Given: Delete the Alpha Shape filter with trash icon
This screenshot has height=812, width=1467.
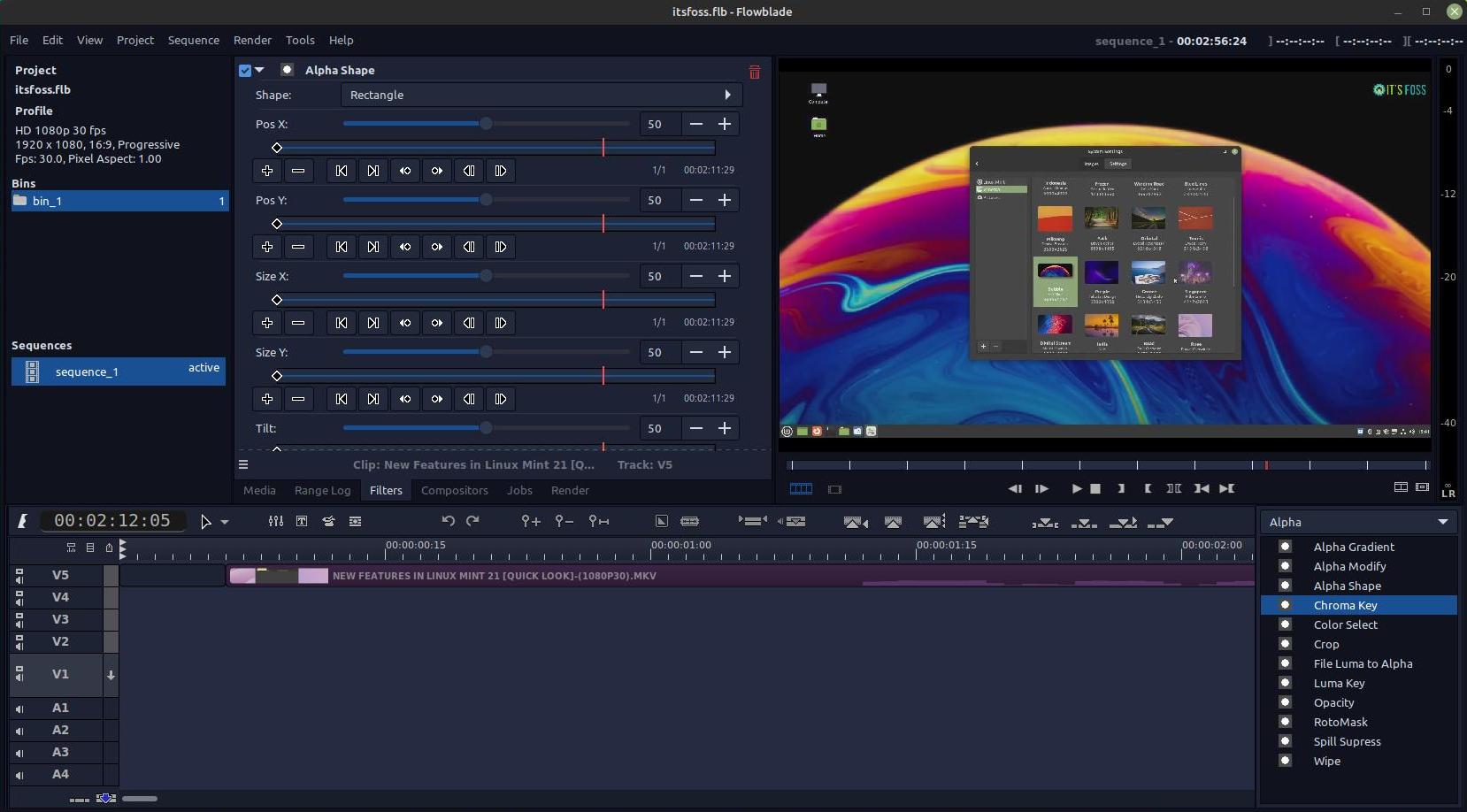Looking at the screenshot, I should click(x=755, y=72).
